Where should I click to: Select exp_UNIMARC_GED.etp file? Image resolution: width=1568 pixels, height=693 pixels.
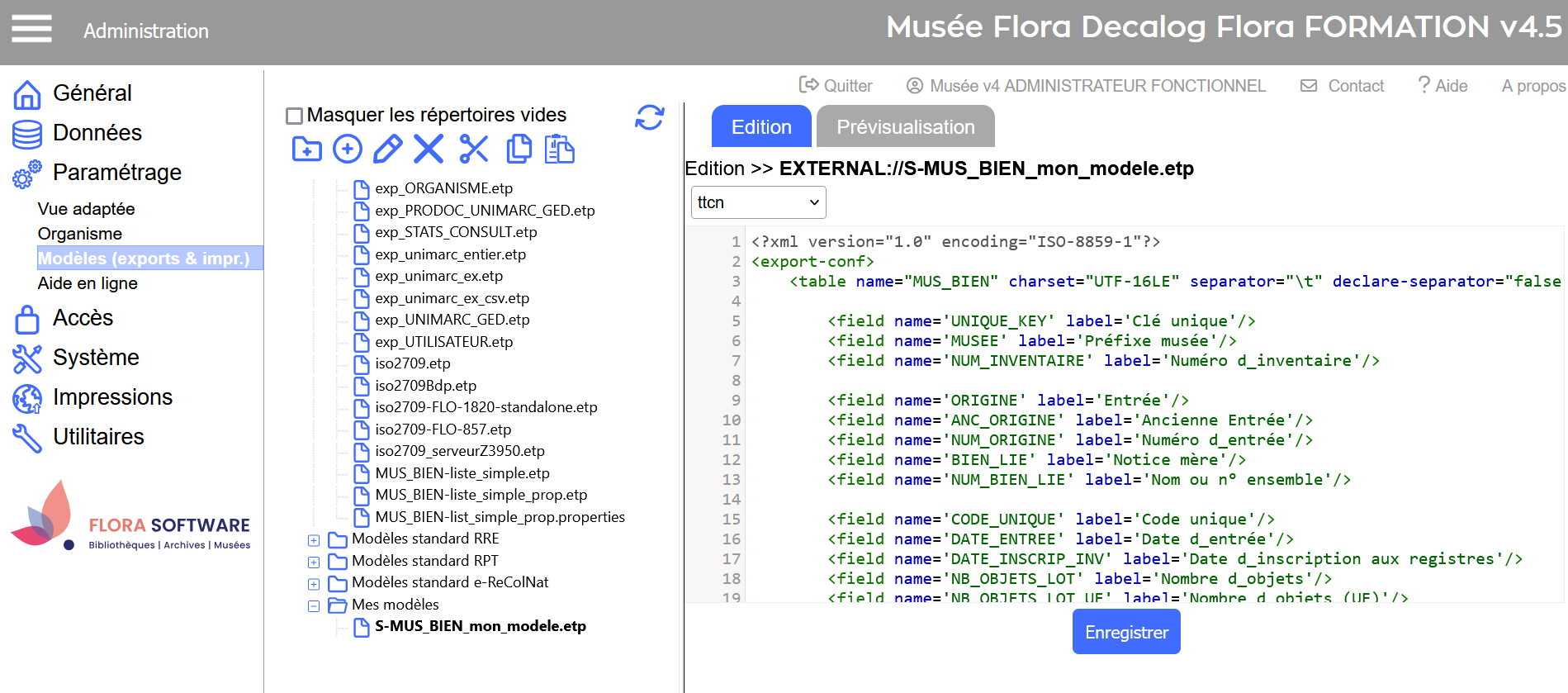[452, 320]
